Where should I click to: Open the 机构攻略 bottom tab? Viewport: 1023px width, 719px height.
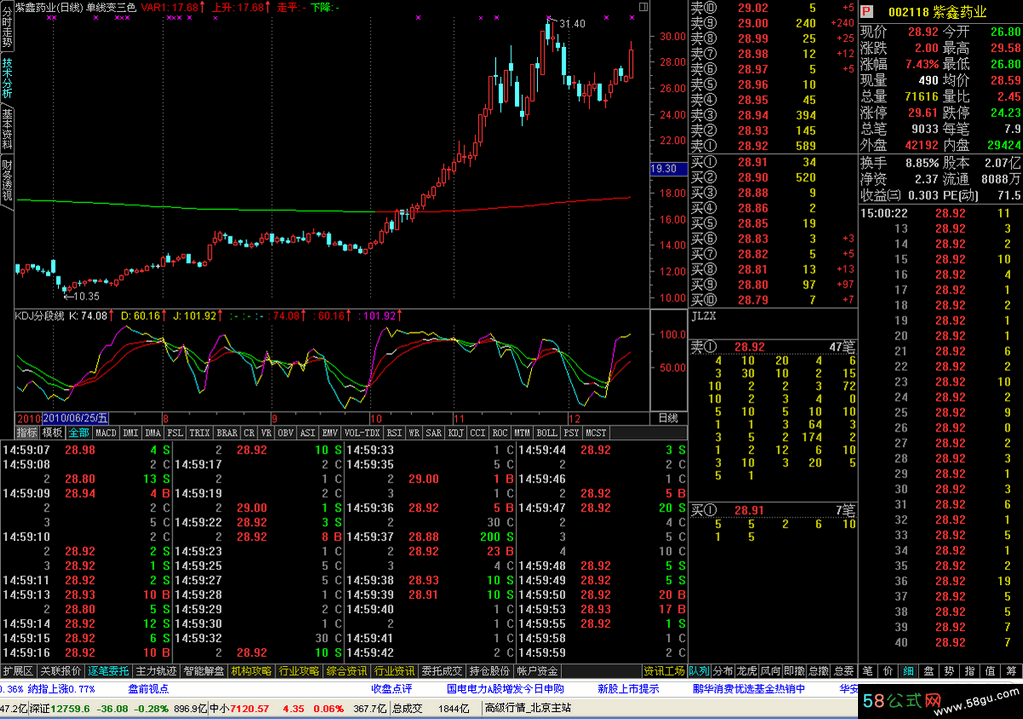[251, 671]
